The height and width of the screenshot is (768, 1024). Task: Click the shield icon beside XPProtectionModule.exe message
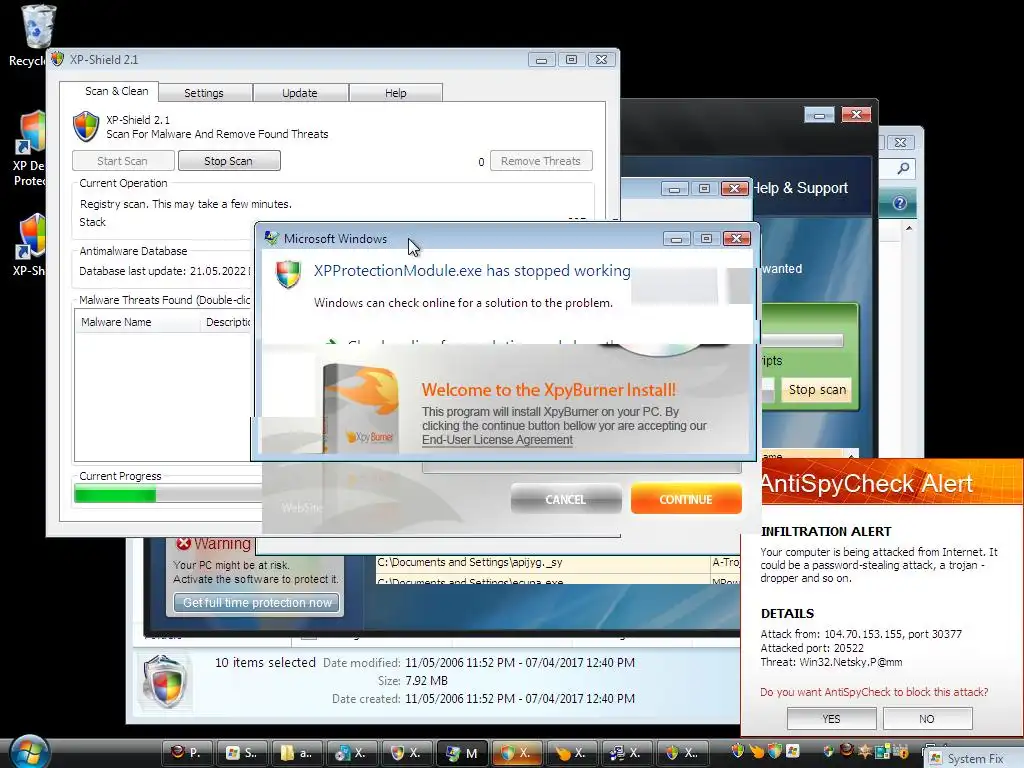[x=288, y=274]
